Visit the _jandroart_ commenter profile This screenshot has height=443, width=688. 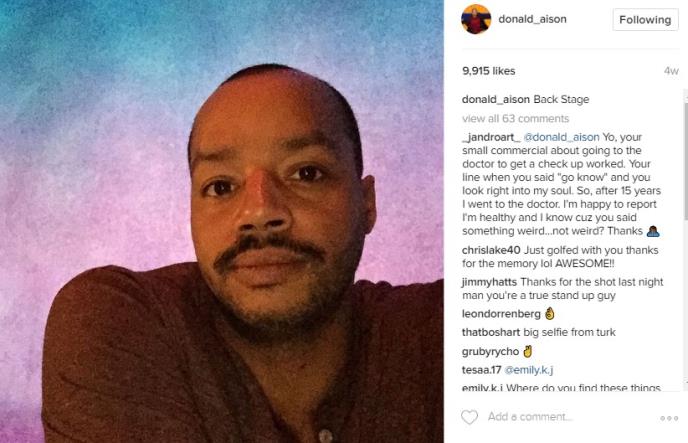[491, 137]
